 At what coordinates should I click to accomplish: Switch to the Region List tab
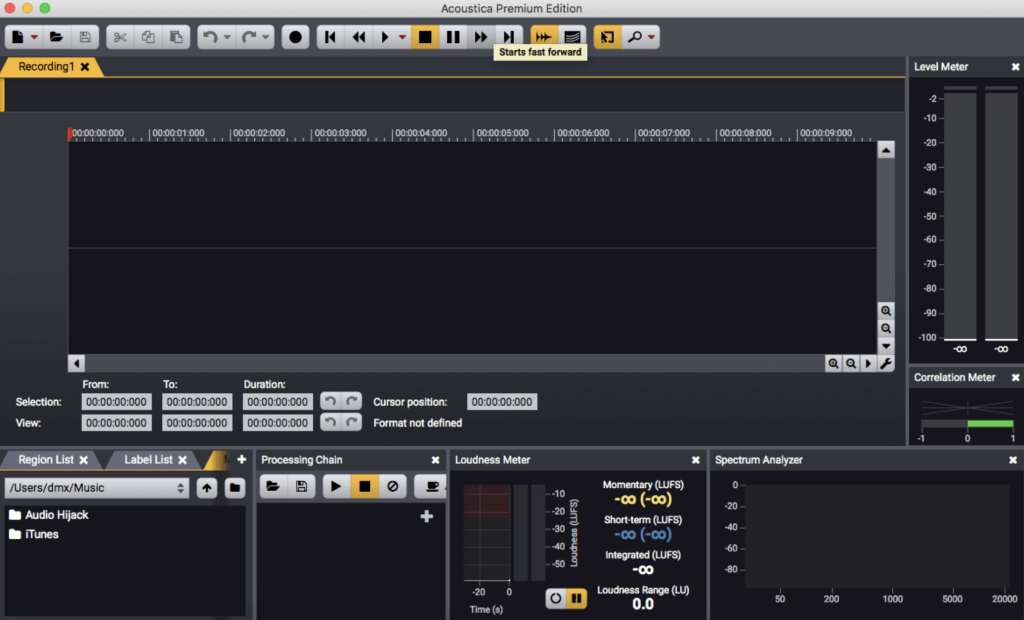coord(46,460)
